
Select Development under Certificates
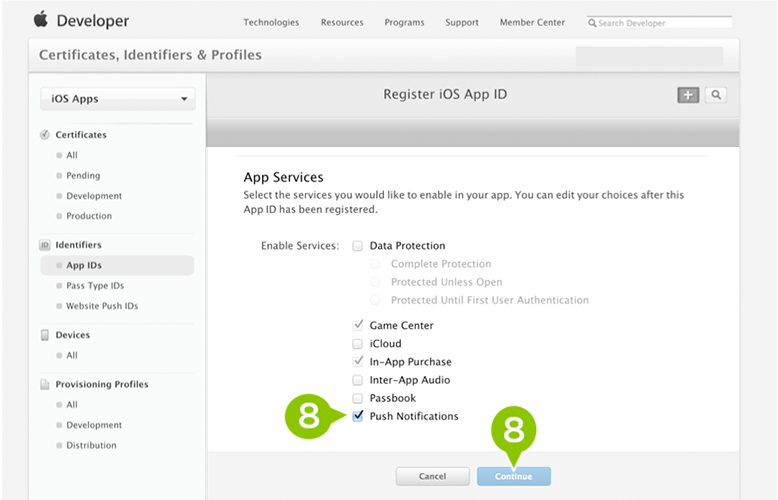coord(94,196)
